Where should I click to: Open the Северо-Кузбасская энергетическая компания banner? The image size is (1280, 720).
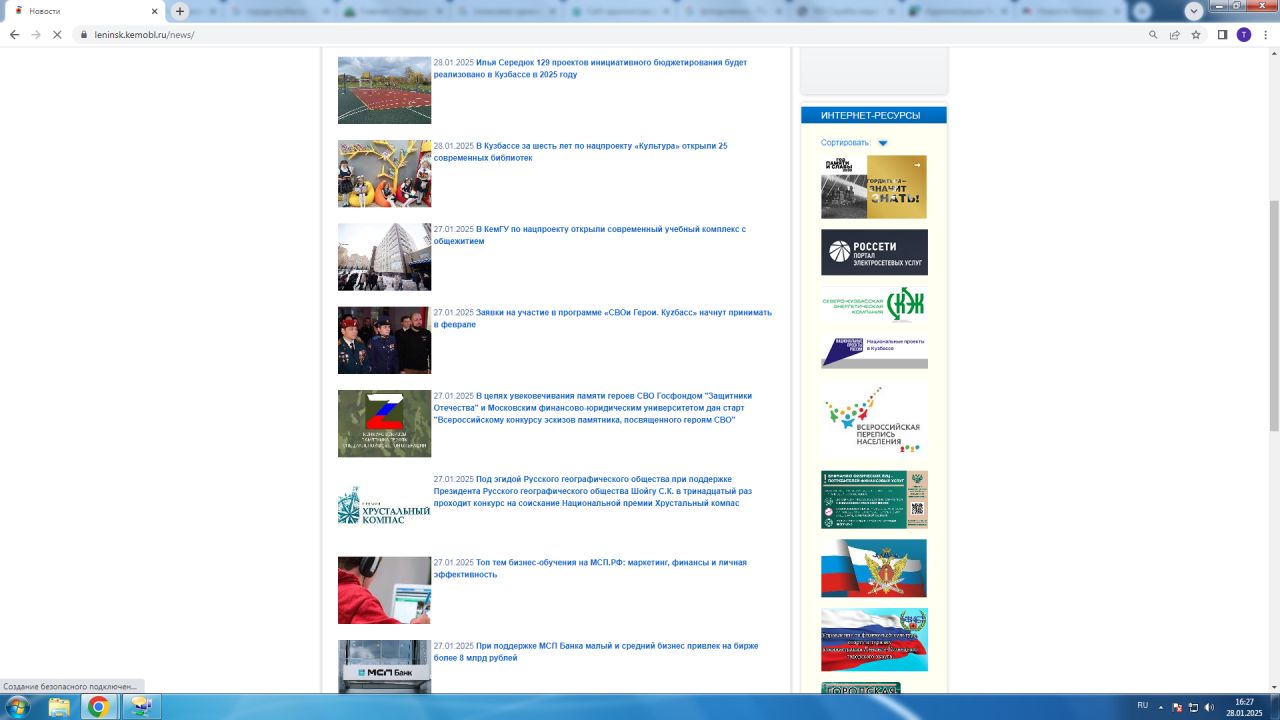tap(874, 304)
